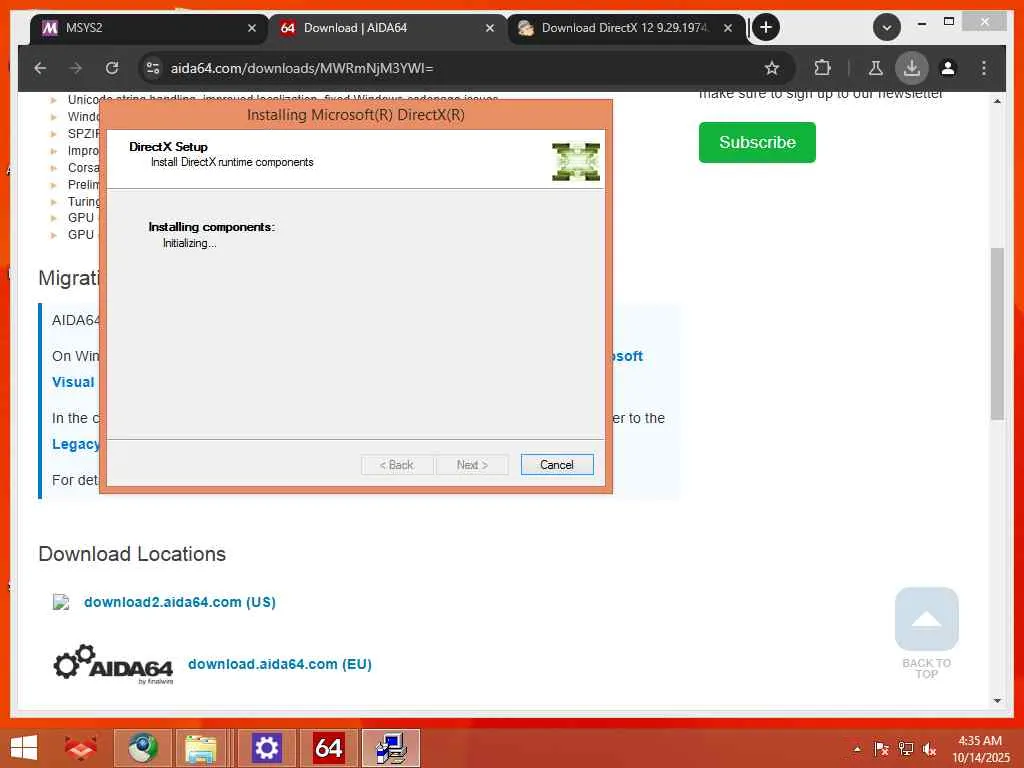This screenshot has height=768, width=1024.
Task: Open the browser extensions menu
Action: [x=823, y=68]
